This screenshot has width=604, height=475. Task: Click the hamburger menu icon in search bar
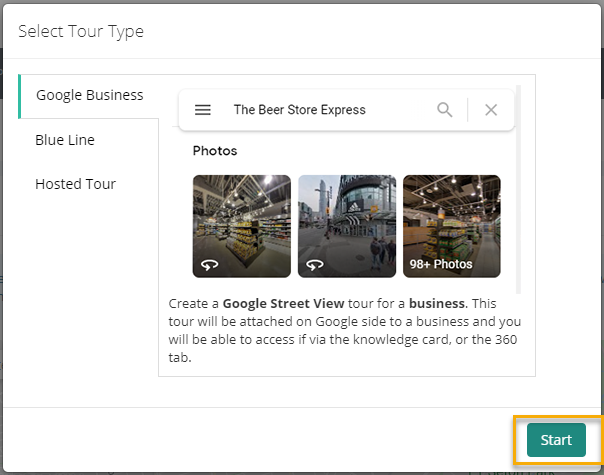(203, 110)
